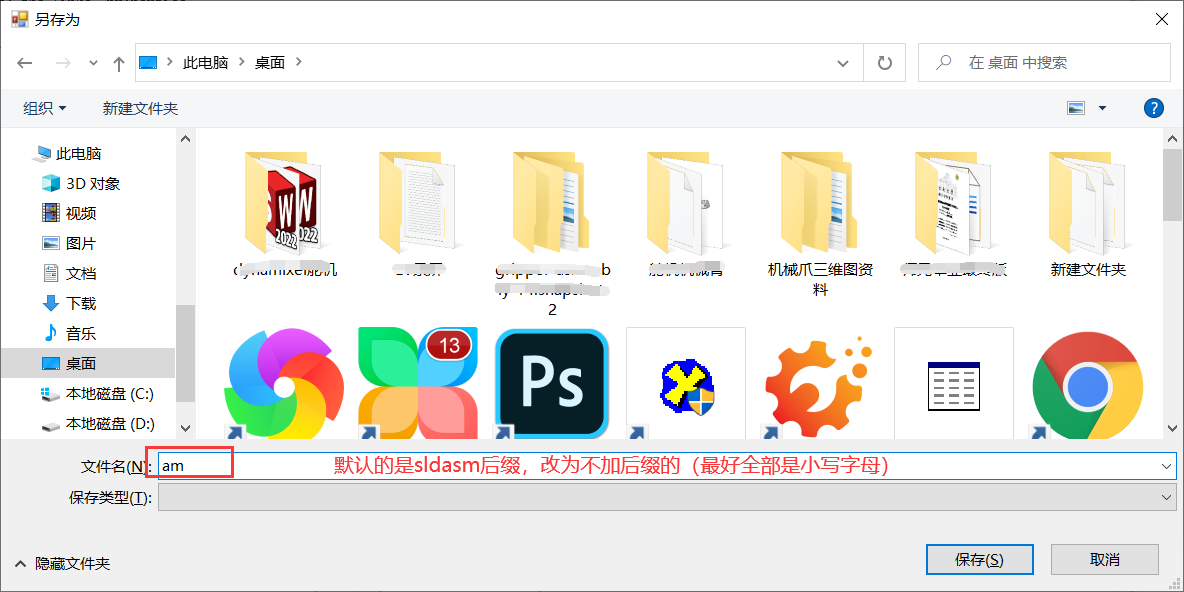
Task: Go back using the back arrow
Action: (25, 63)
